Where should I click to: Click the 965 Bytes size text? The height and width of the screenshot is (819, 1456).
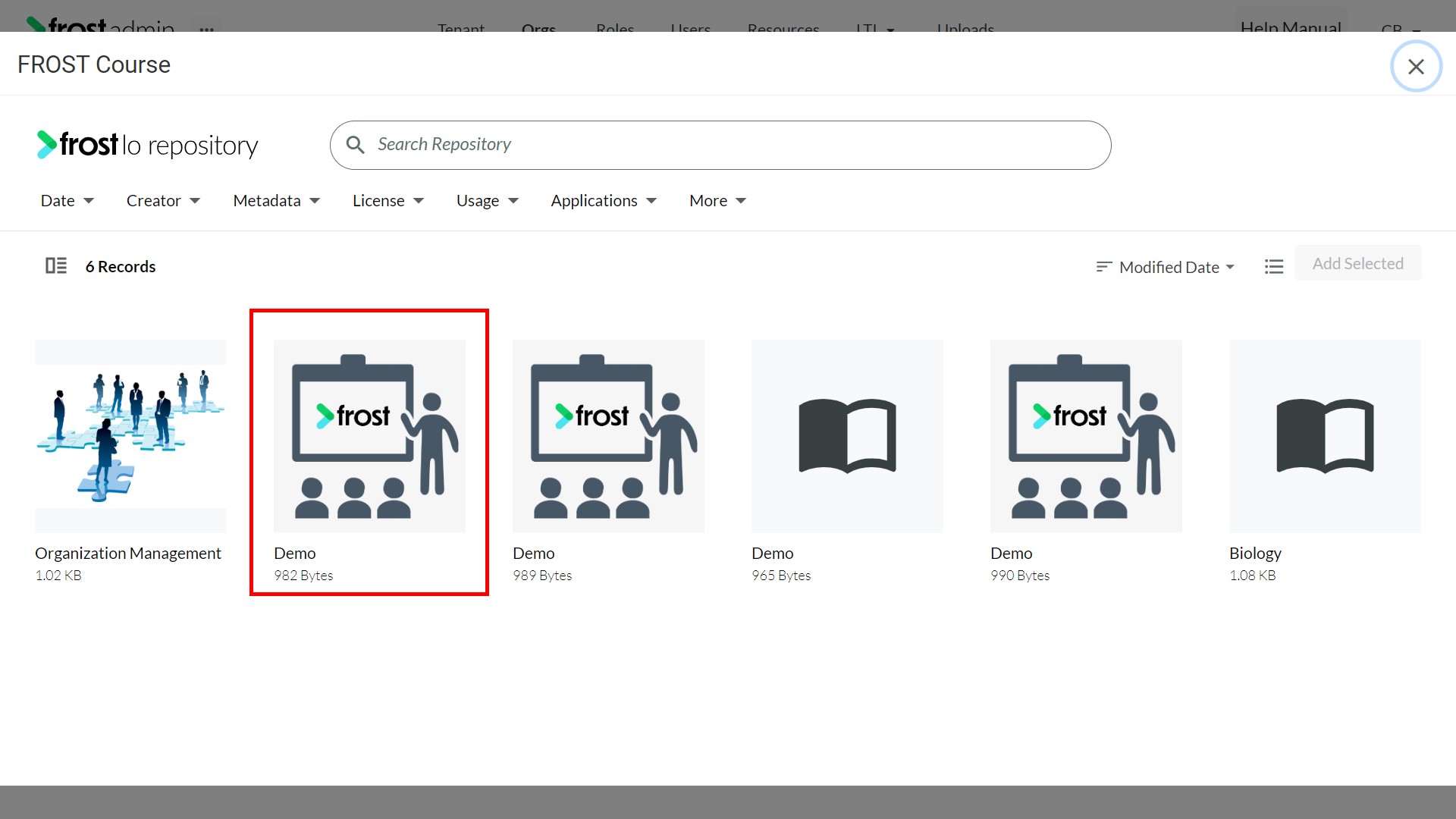781,576
